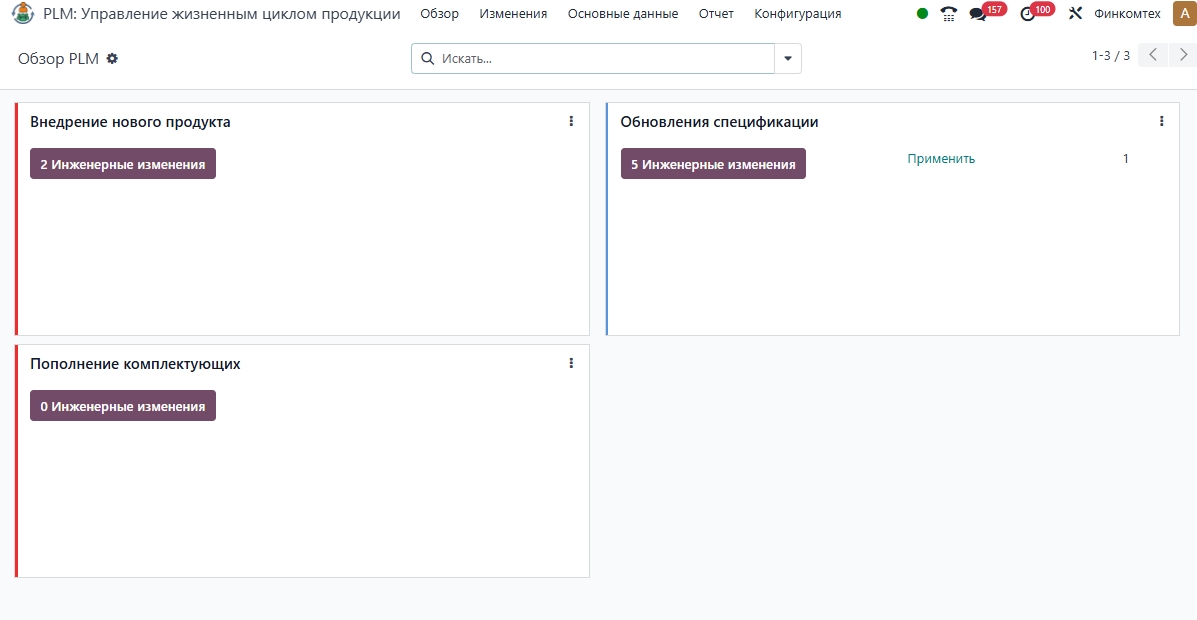This screenshot has width=1197, height=620.
Task: Click the debug tools wrench icon
Action: click(1076, 14)
